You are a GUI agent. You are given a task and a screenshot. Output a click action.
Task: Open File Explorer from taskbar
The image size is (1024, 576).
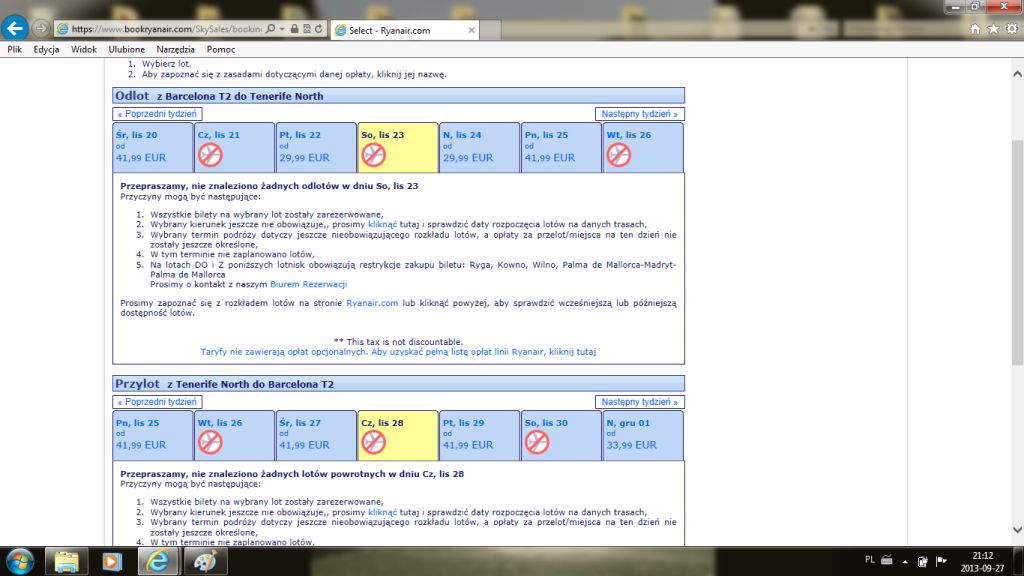click(x=67, y=561)
